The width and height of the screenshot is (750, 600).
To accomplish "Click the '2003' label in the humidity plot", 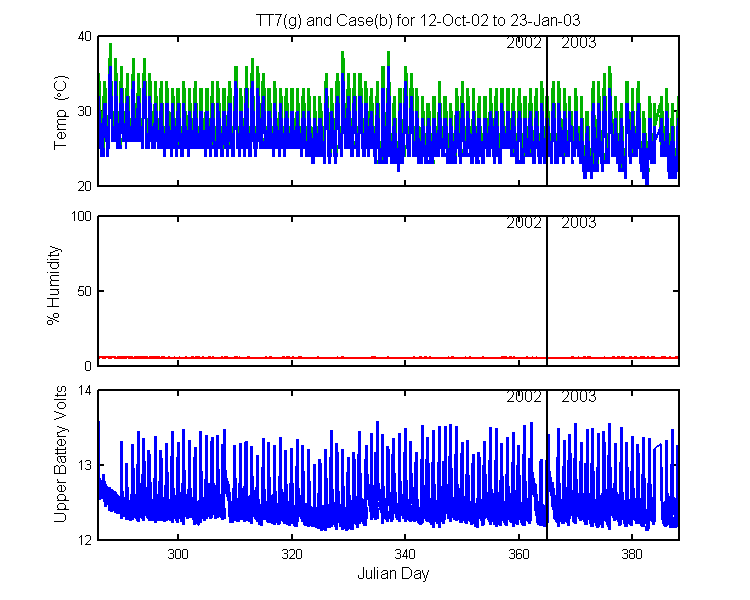I will point(579,223).
